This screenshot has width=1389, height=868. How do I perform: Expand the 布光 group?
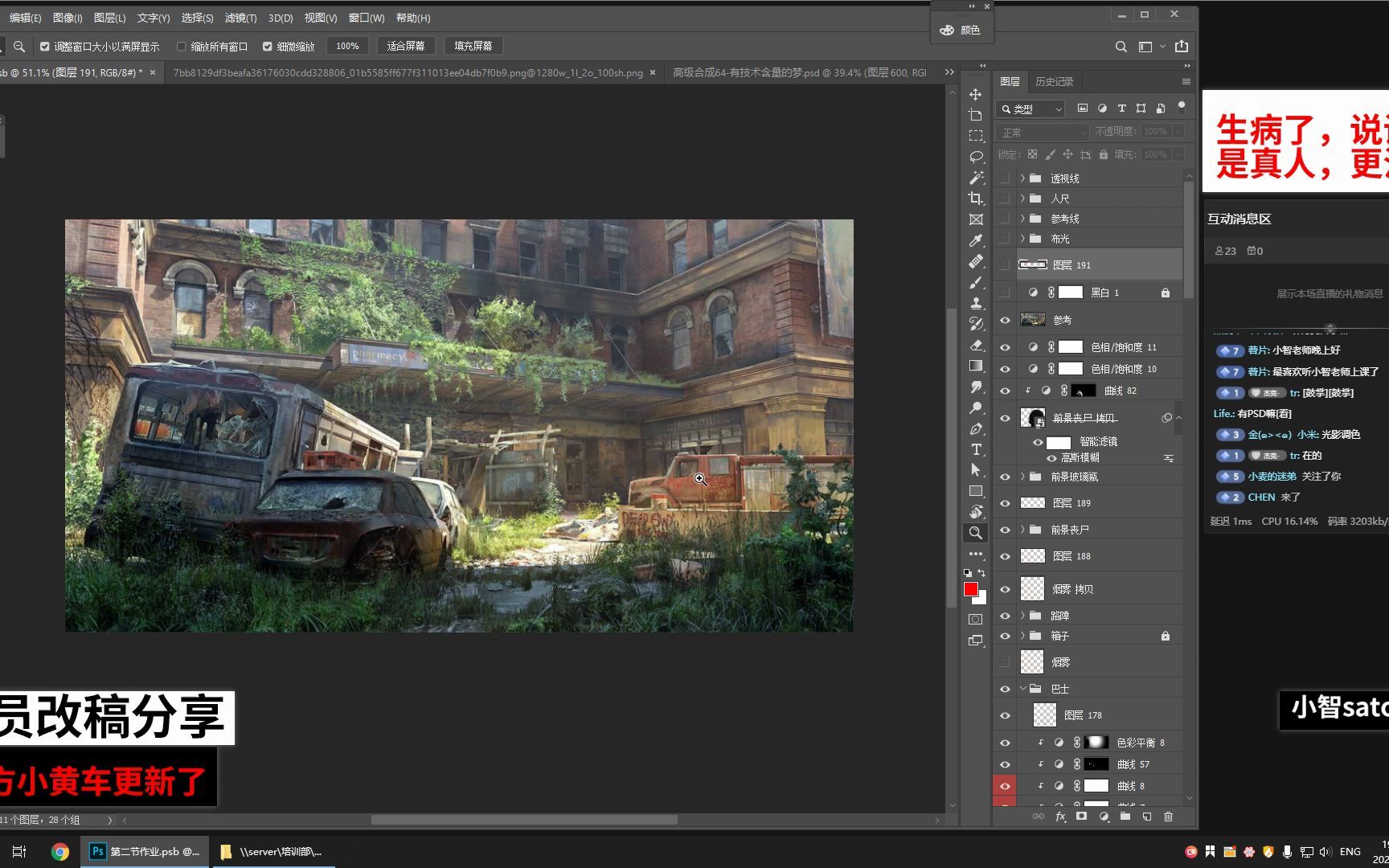pos(1022,239)
